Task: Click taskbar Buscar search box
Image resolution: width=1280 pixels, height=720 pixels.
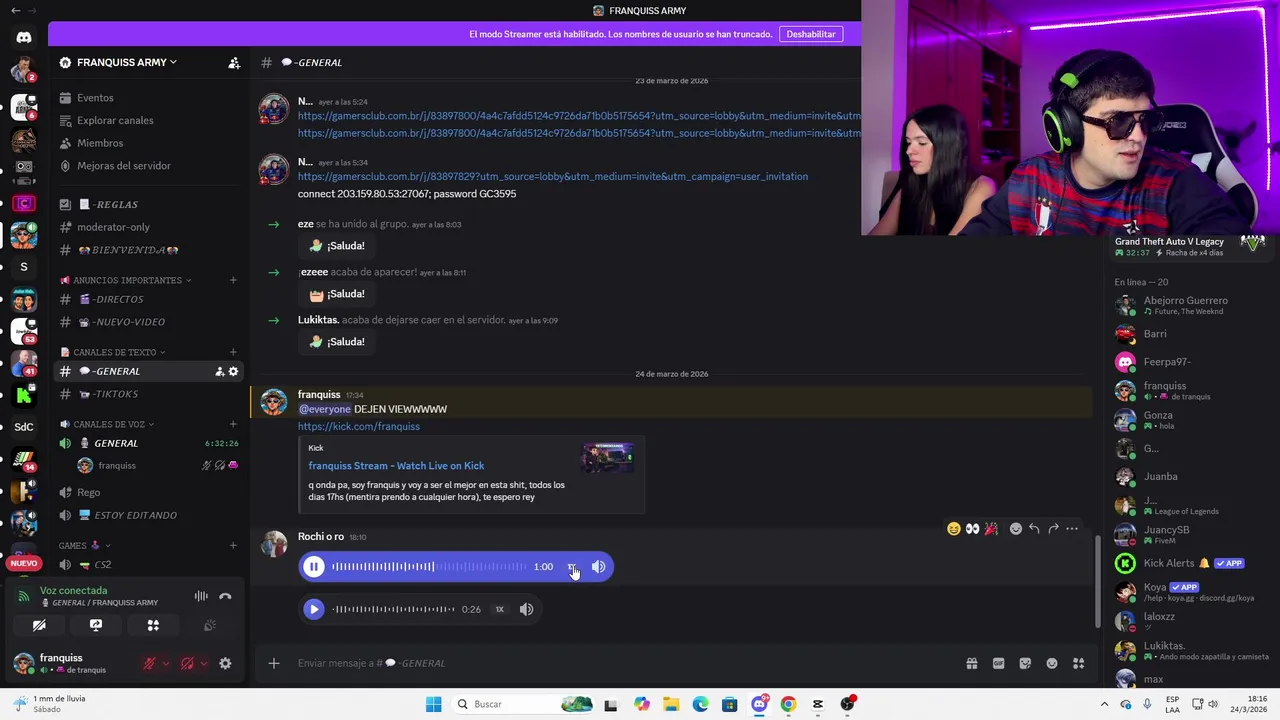Action: (524, 704)
